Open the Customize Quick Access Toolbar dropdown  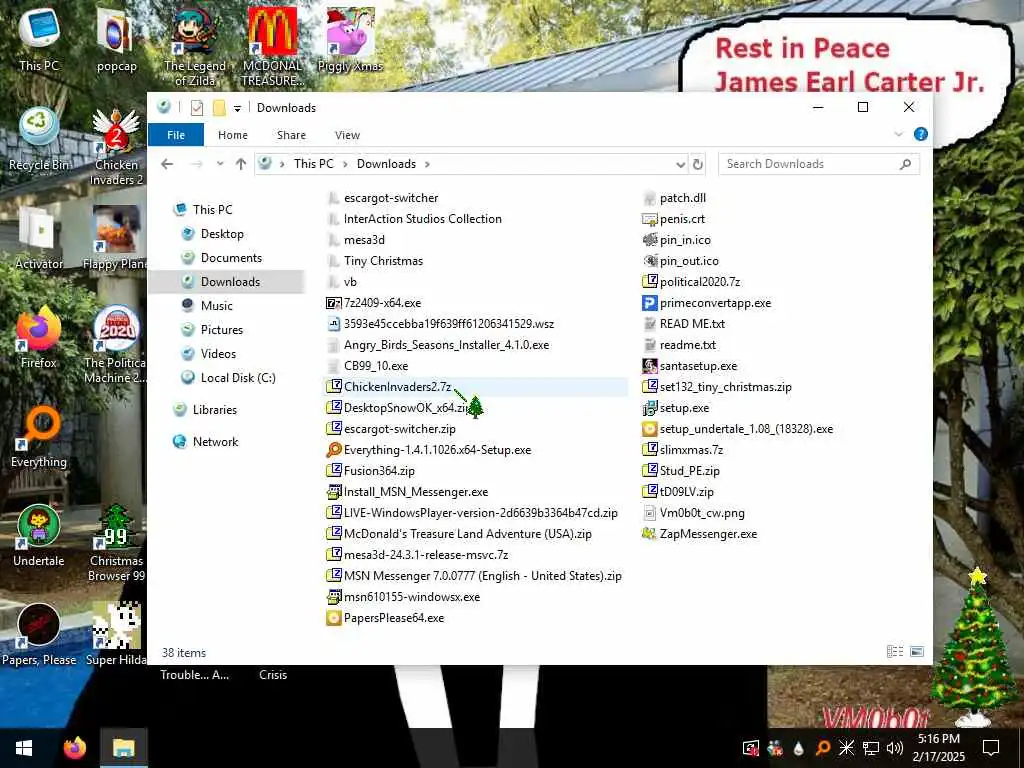[237, 108]
